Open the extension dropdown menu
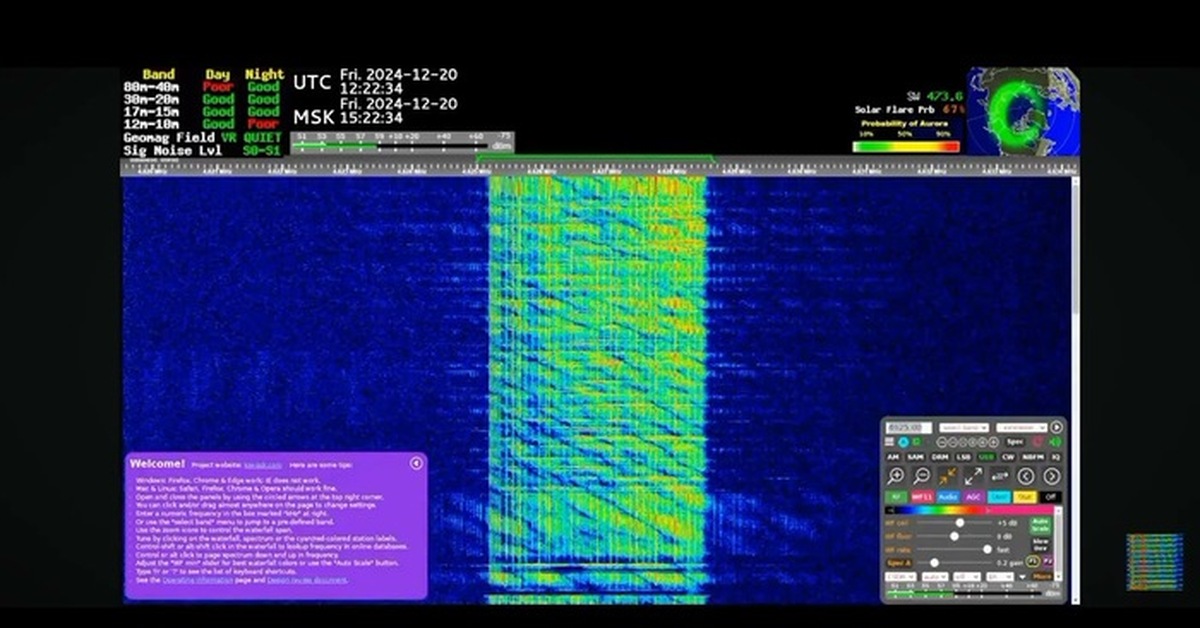 tap(1021, 427)
